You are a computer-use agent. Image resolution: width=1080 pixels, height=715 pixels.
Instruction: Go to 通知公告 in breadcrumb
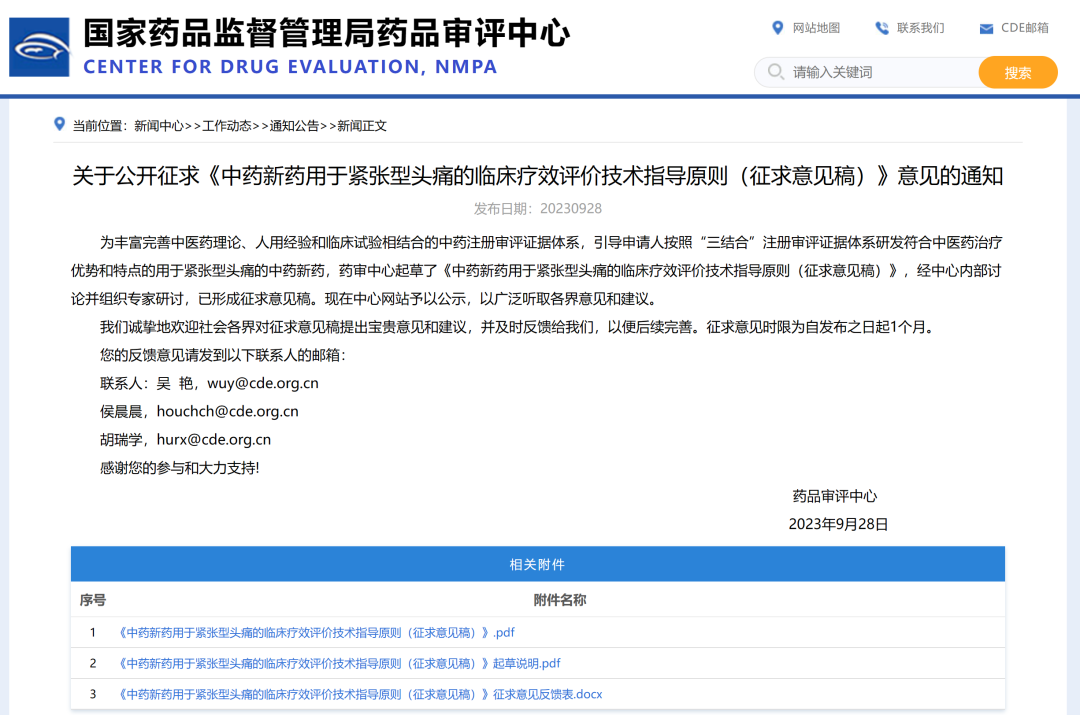tap(294, 126)
